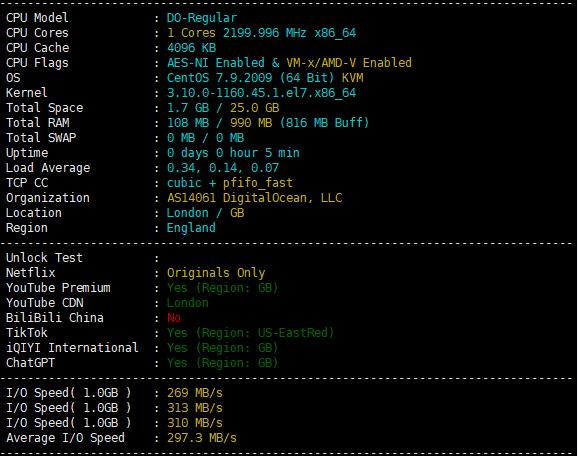Image resolution: width=578 pixels, height=456 pixels.
Task: Click the YouTube CDN value London
Action: click(x=188, y=303)
